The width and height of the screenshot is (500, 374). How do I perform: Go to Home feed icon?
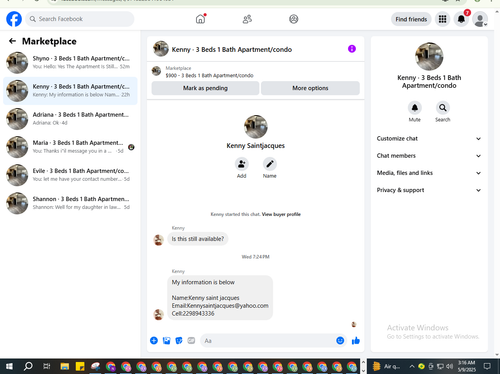(x=200, y=19)
